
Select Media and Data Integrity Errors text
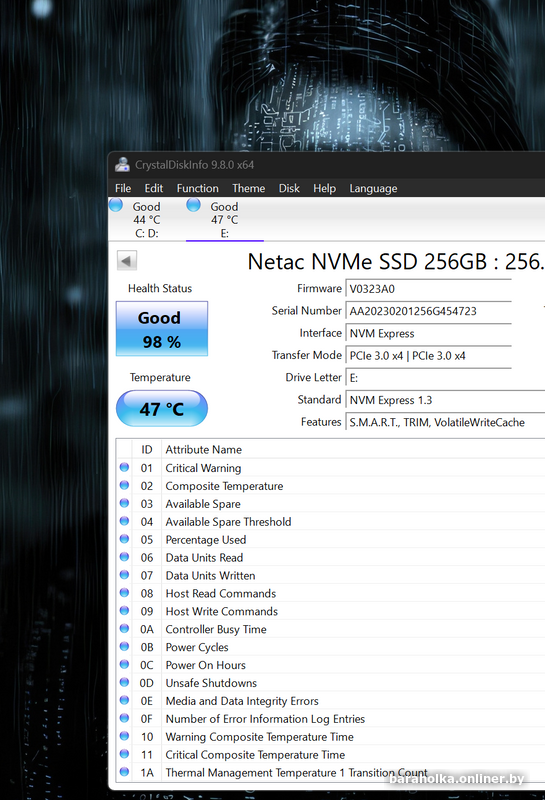point(242,701)
